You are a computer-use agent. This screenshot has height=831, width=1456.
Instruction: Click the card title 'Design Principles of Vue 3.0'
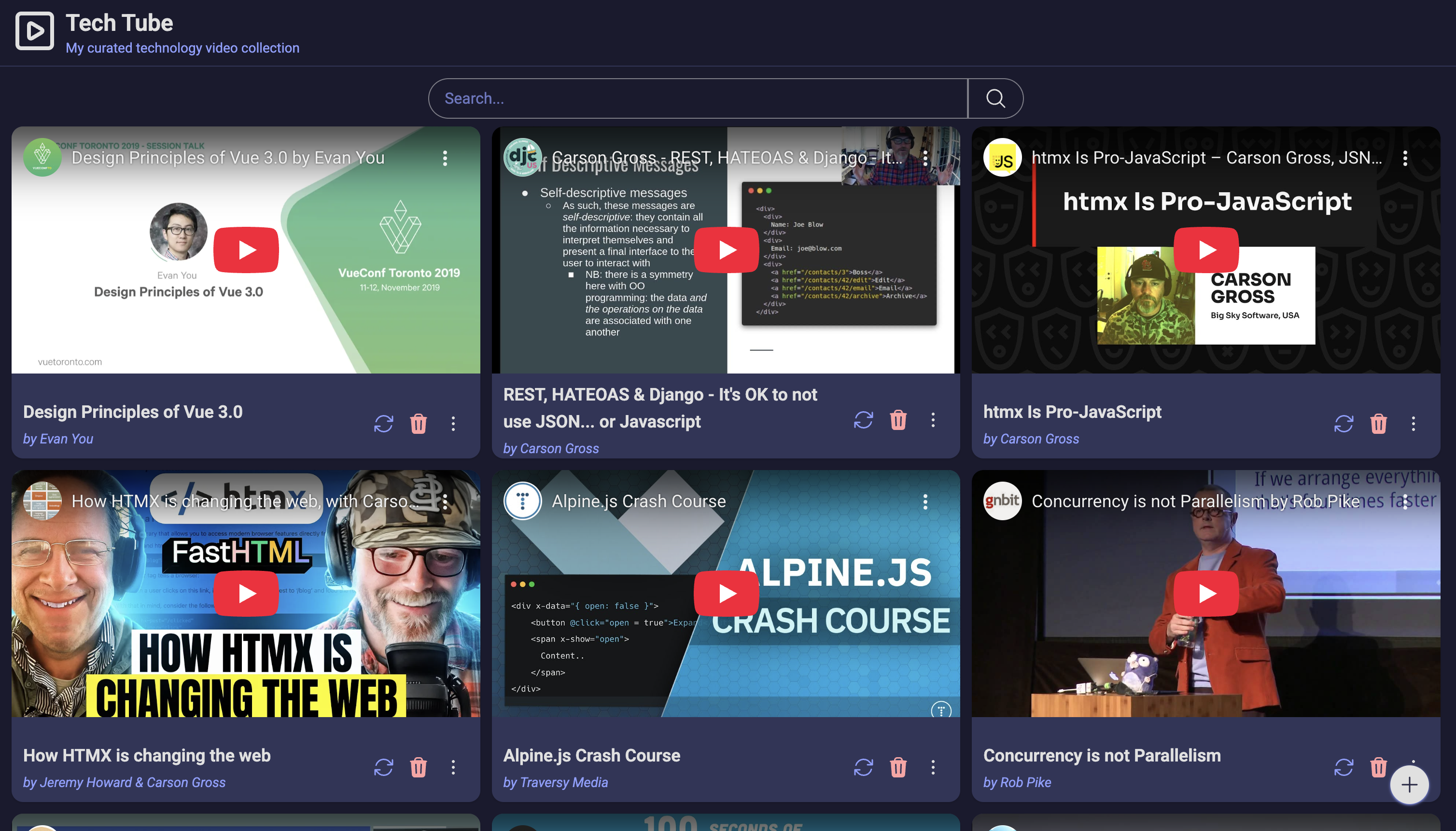[x=133, y=412]
